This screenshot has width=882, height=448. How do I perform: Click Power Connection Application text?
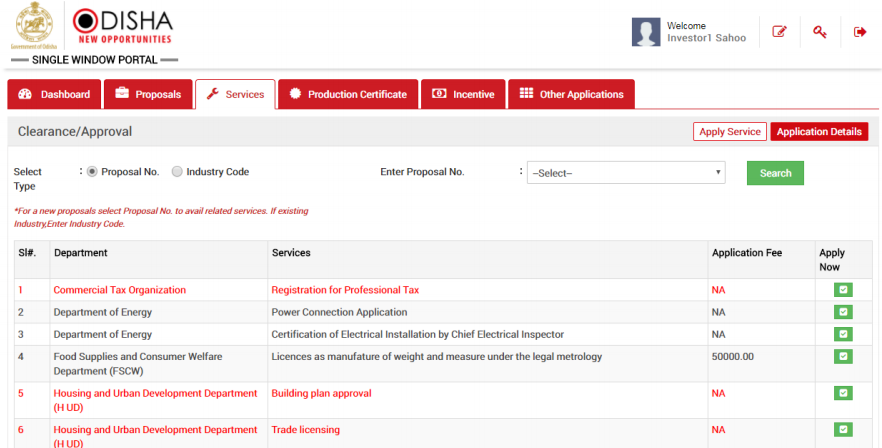[x=339, y=312]
